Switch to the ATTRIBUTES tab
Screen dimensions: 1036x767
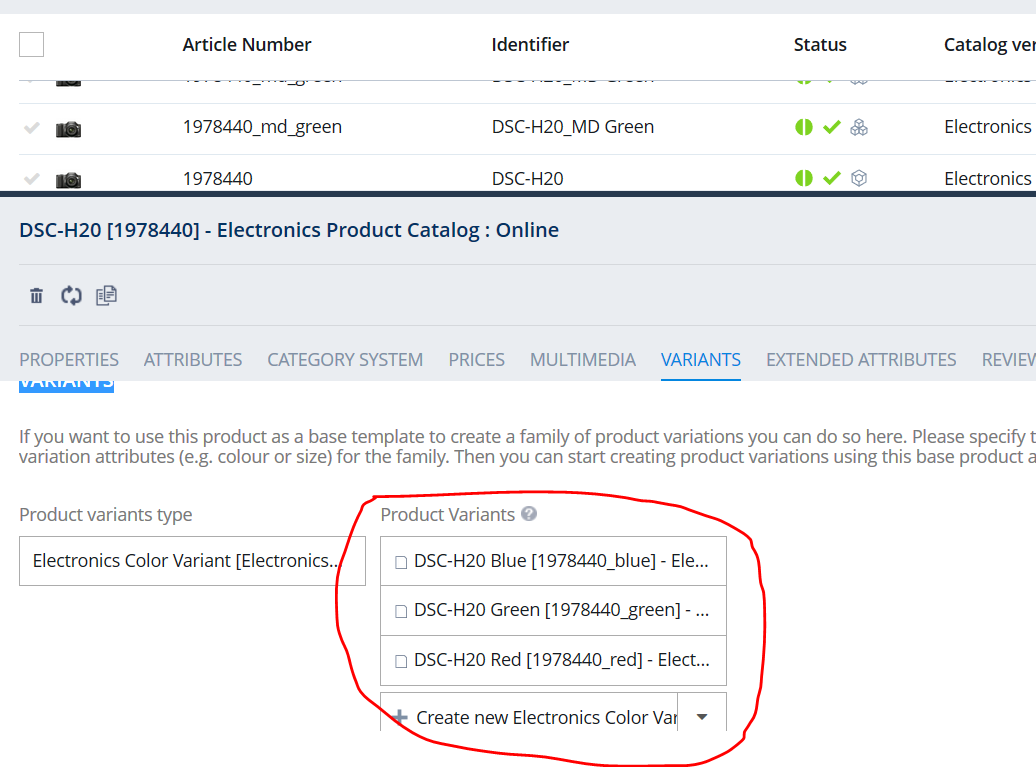[x=193, y=359]
